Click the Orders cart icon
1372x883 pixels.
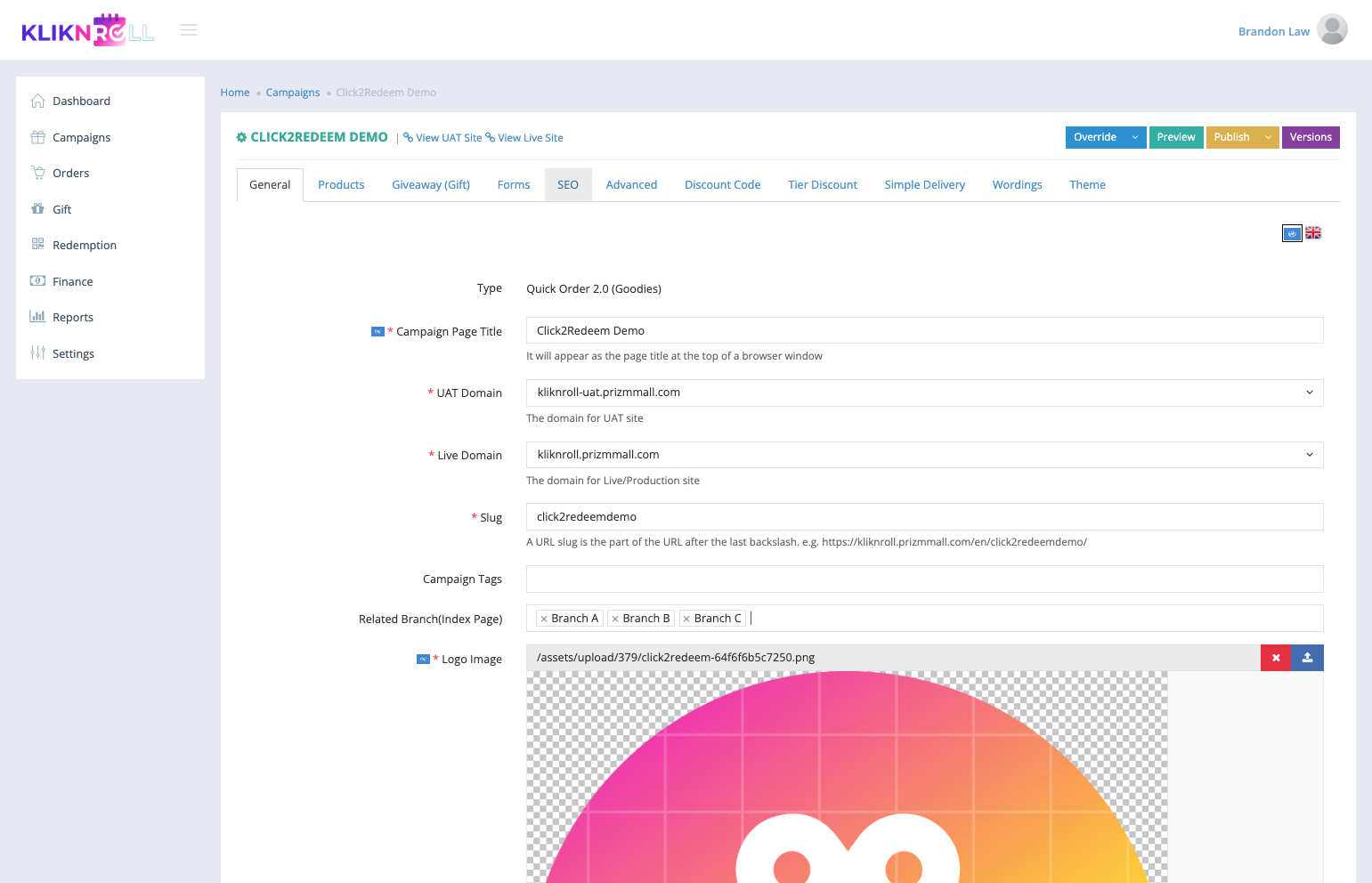click(37, 173)
